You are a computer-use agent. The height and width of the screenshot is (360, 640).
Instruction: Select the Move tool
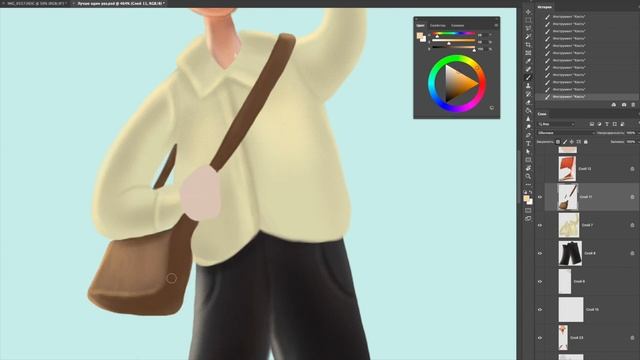click(528, 12)
